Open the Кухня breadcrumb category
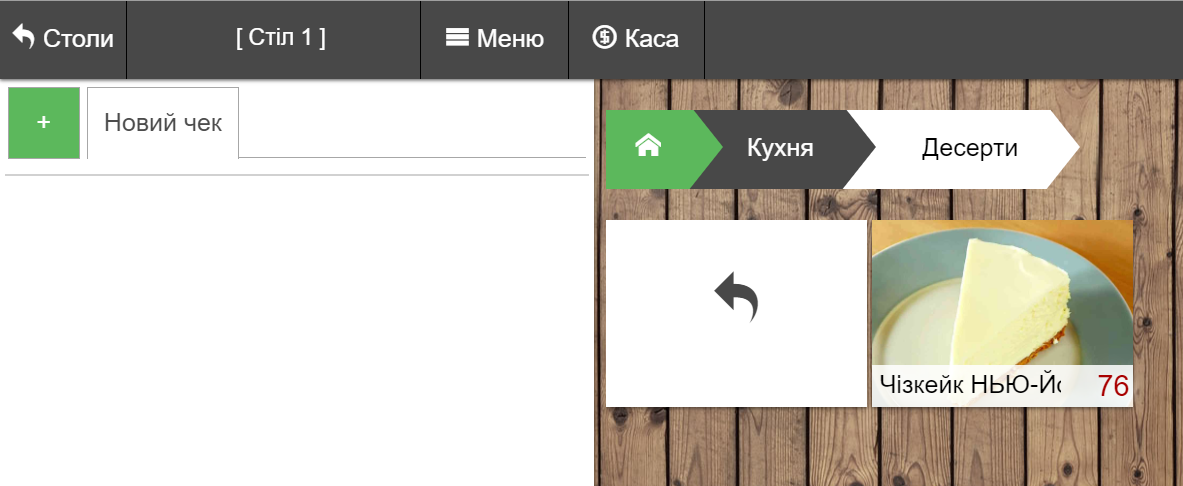1183x486 pixels. point(780,148)
